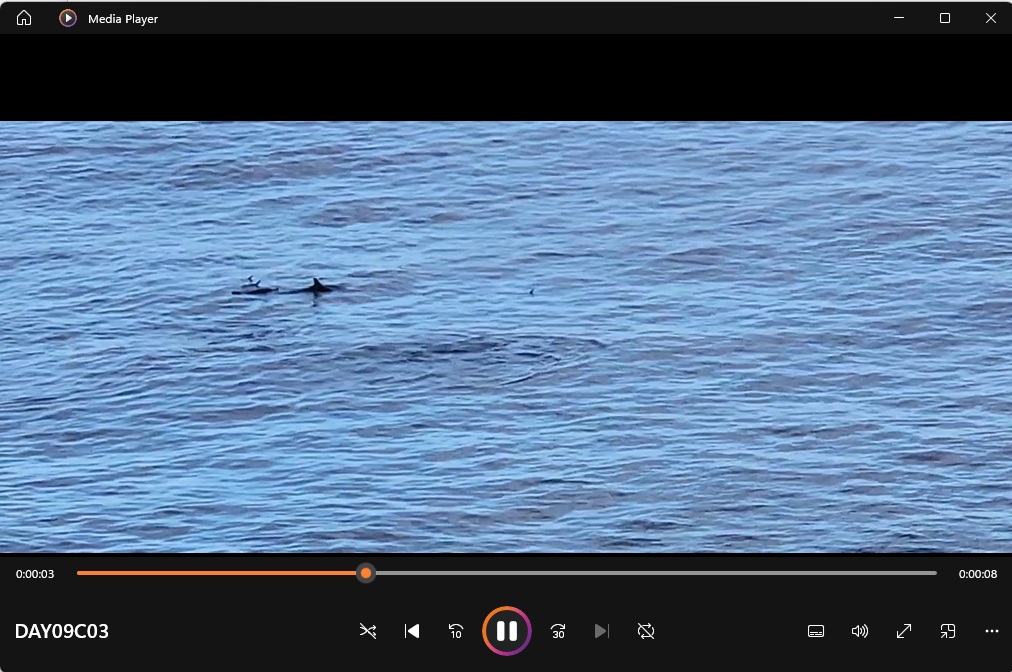Viewport: 1012px width, 672px height.
Task: Pause the video playback
Action: (507, 631)
